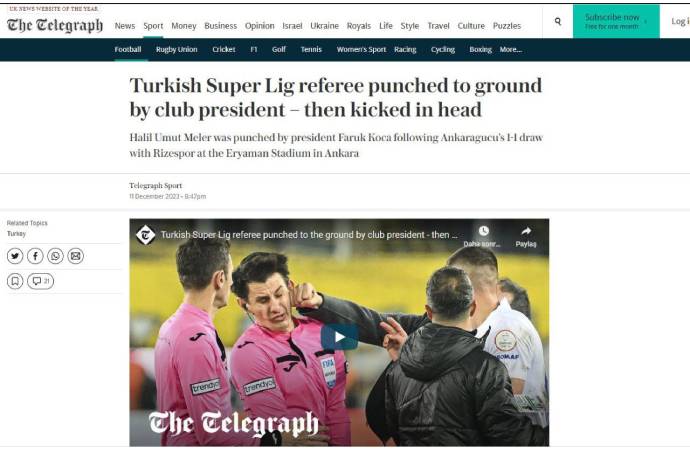Viewport: 690px width, 450px height.
Task: Open the search magnifier icon
Action: click(558, 21)
